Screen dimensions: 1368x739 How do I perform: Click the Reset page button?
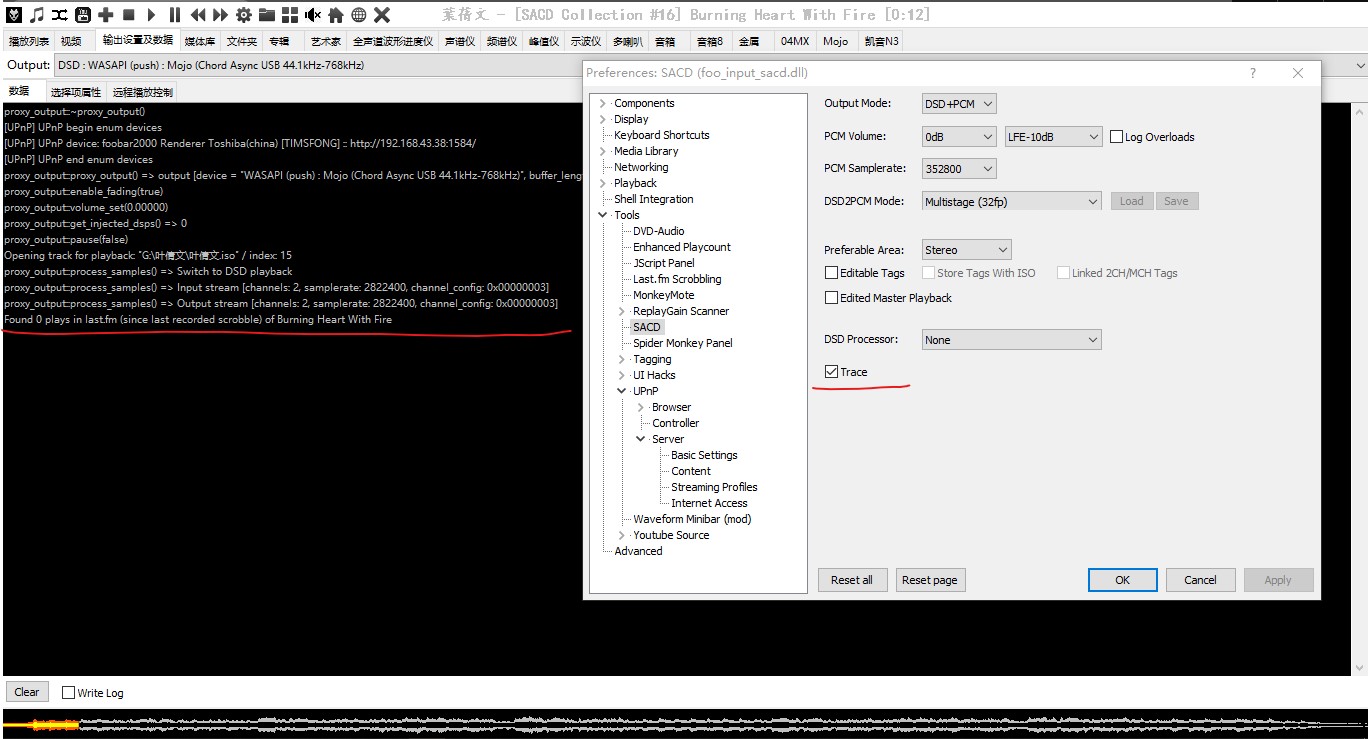tap(929, 580)
